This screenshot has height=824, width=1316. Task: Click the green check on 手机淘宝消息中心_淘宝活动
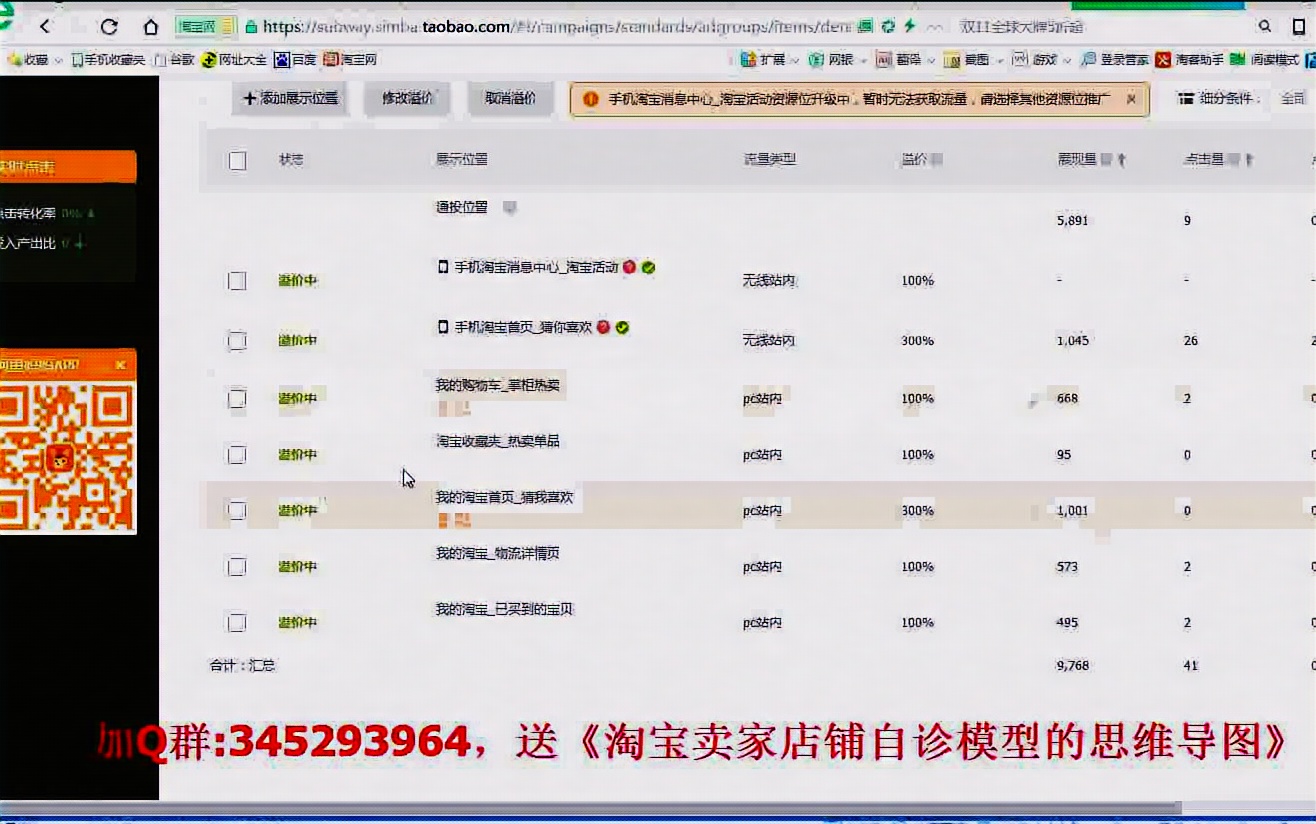point(648,267)
